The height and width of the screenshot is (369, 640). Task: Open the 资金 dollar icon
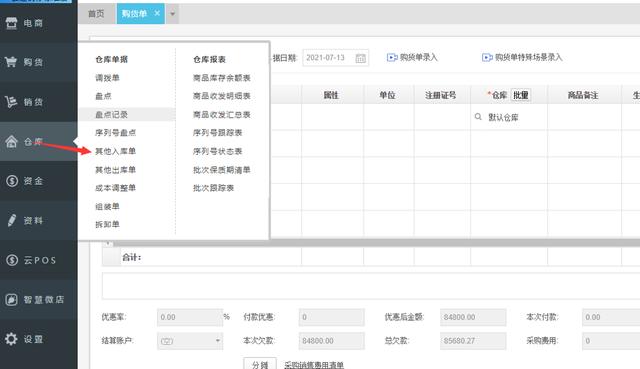[12, 180]
